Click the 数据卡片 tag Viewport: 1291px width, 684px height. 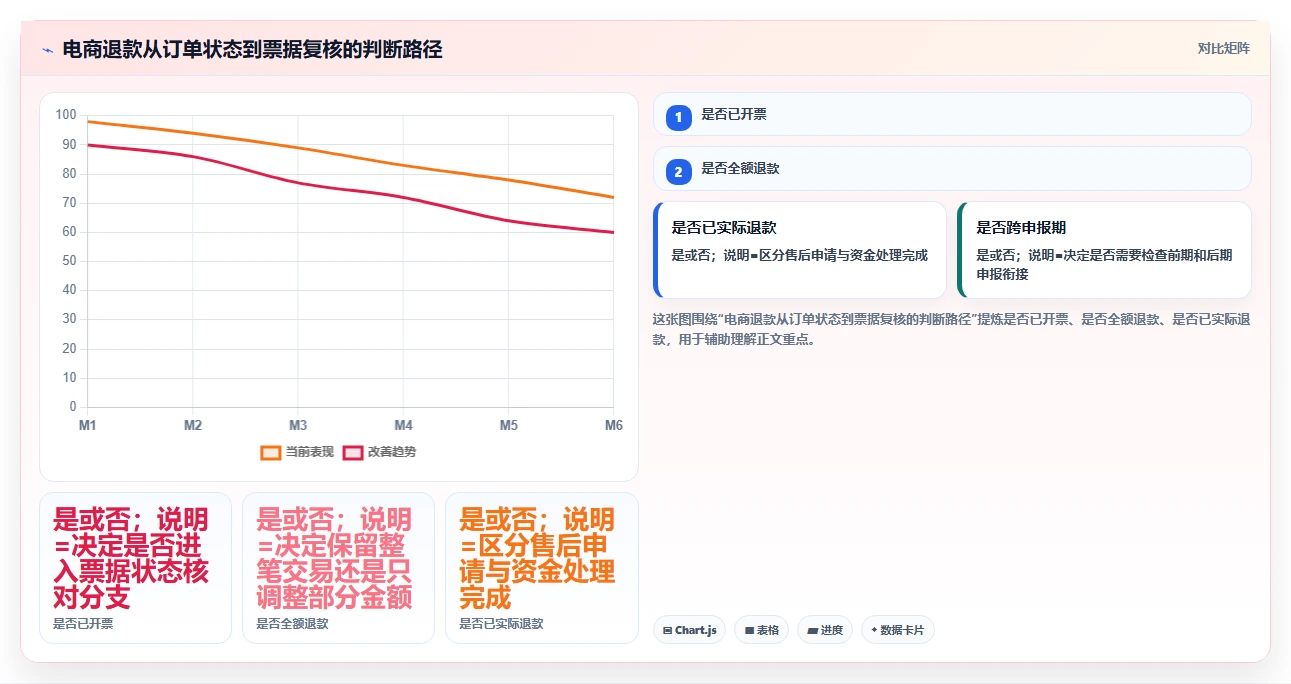898,630
